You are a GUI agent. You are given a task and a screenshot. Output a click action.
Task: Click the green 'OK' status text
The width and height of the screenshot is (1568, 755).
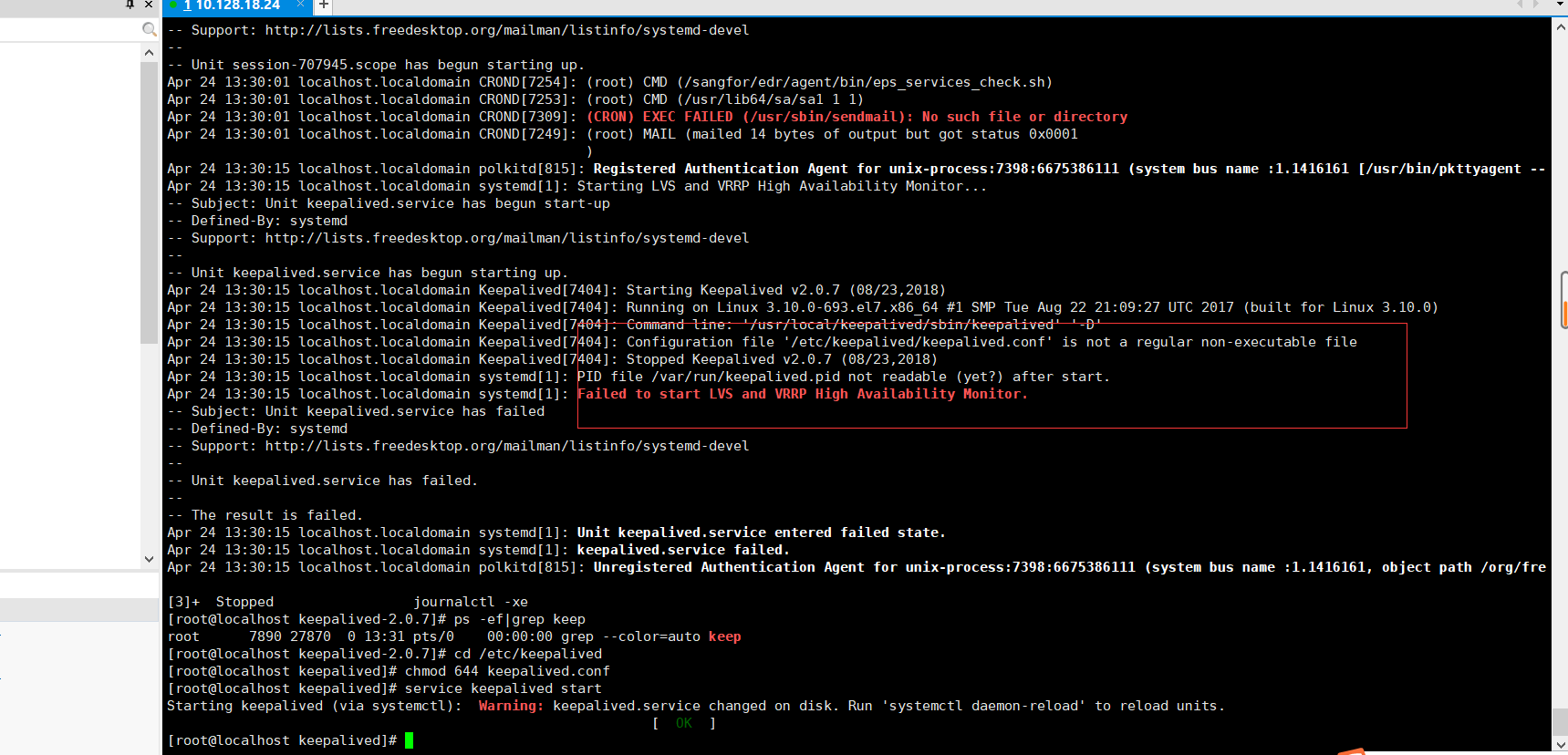(x=684, y=723)
